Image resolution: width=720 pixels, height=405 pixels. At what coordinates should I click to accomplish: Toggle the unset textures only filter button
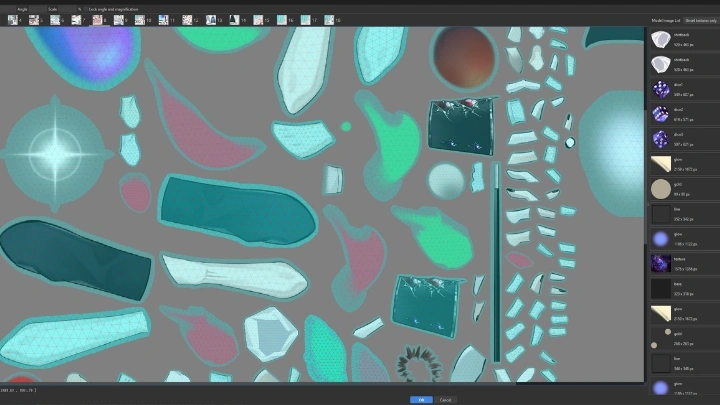[701, 21]
